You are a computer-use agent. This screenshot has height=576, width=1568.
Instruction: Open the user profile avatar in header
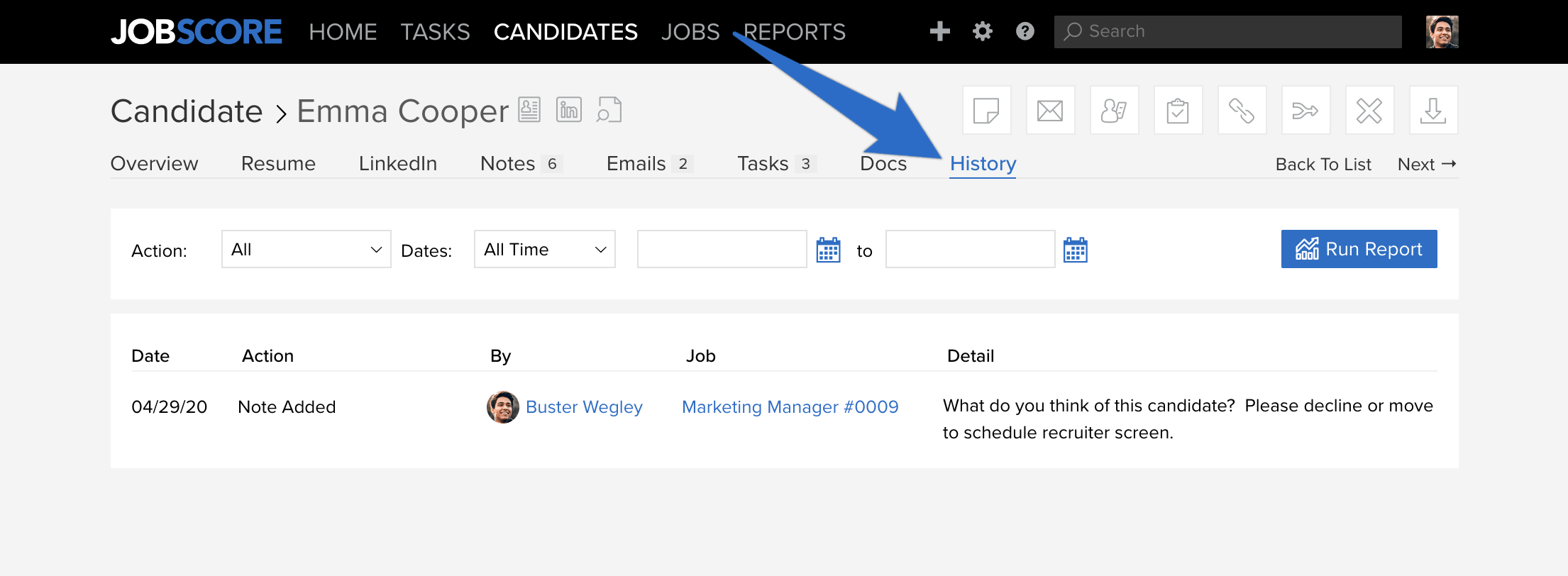[x=1442, y=32]
